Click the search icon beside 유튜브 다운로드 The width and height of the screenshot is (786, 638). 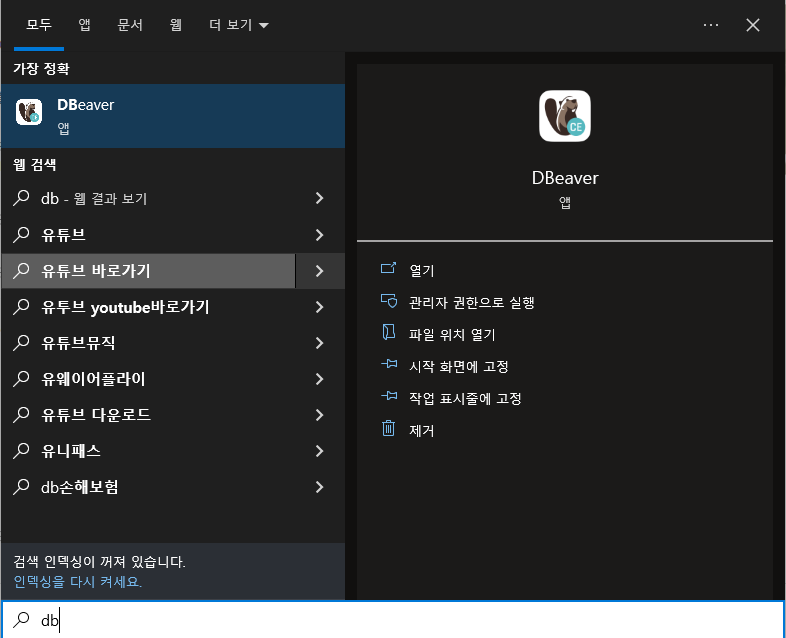(x=21, y=415)
